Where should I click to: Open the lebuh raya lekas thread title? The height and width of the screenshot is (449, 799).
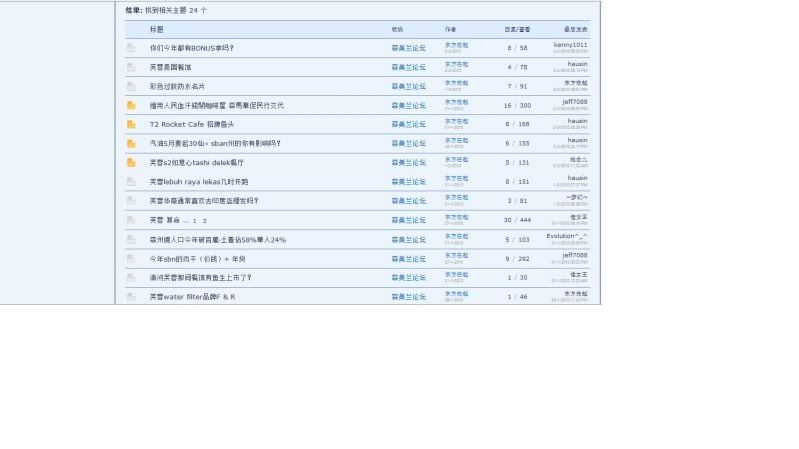point(199,182)
